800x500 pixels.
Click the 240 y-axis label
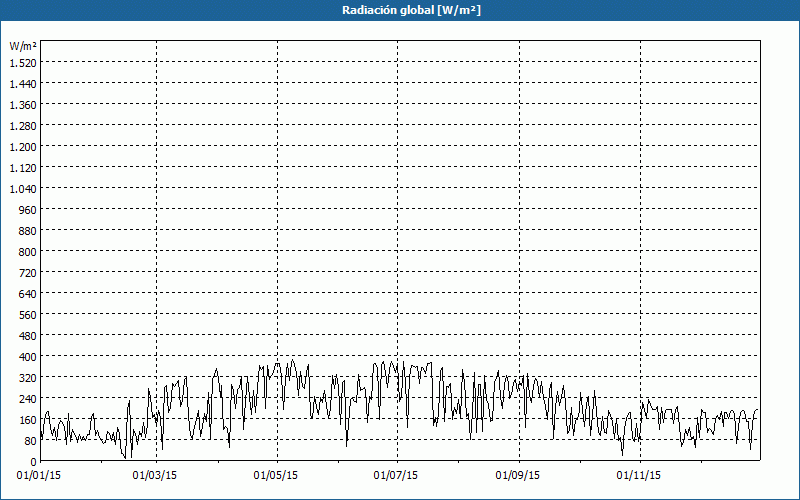(x=28, y=399)
